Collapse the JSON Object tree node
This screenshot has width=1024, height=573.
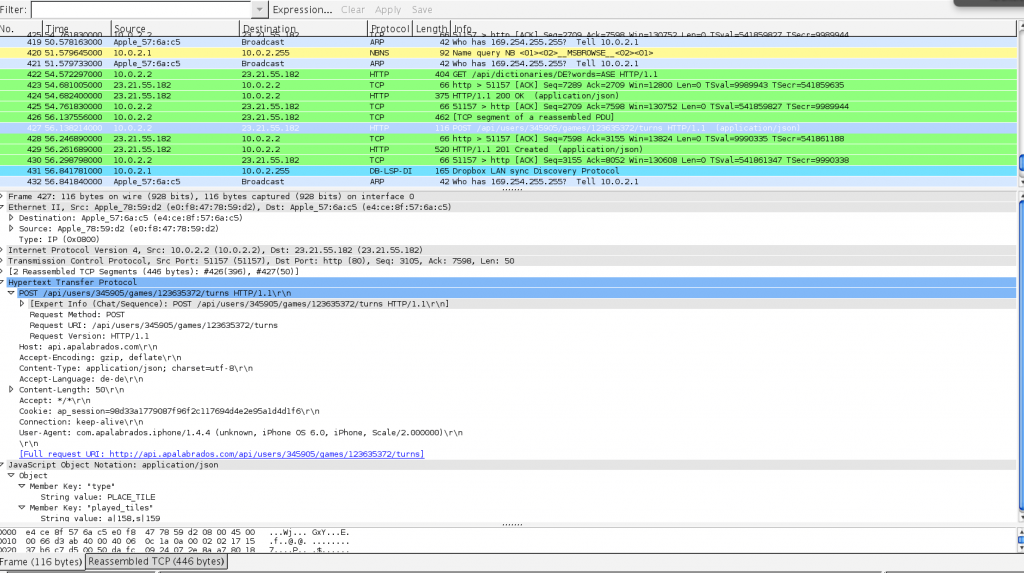pyautogui.click(x=11, y=475)
